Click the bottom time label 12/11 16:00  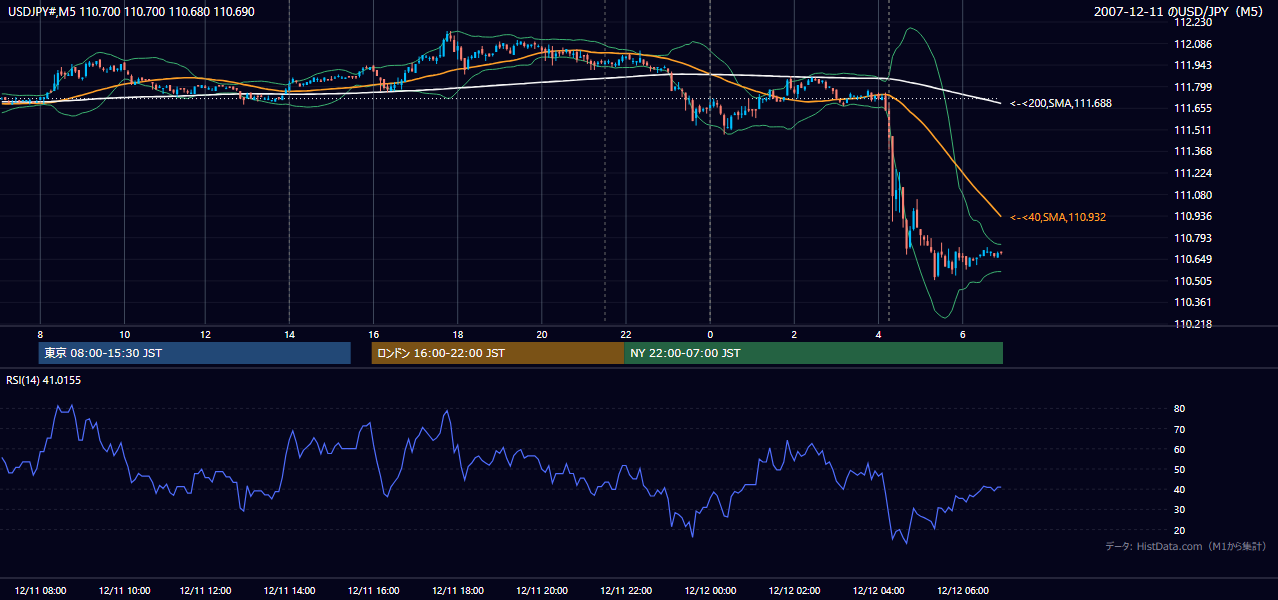[372, 591]
